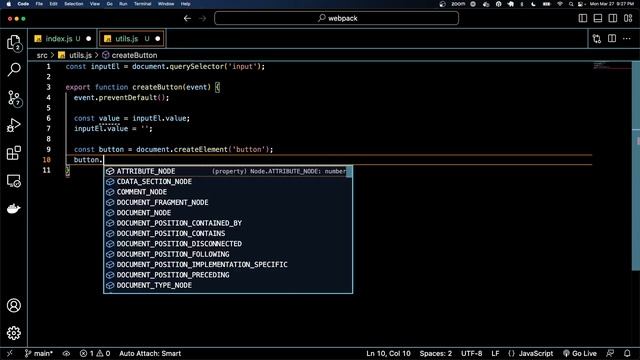This screenshot has height=360, width=640.
Task: Click the cloud publish icon in status bar
Action: click(66, 353)
